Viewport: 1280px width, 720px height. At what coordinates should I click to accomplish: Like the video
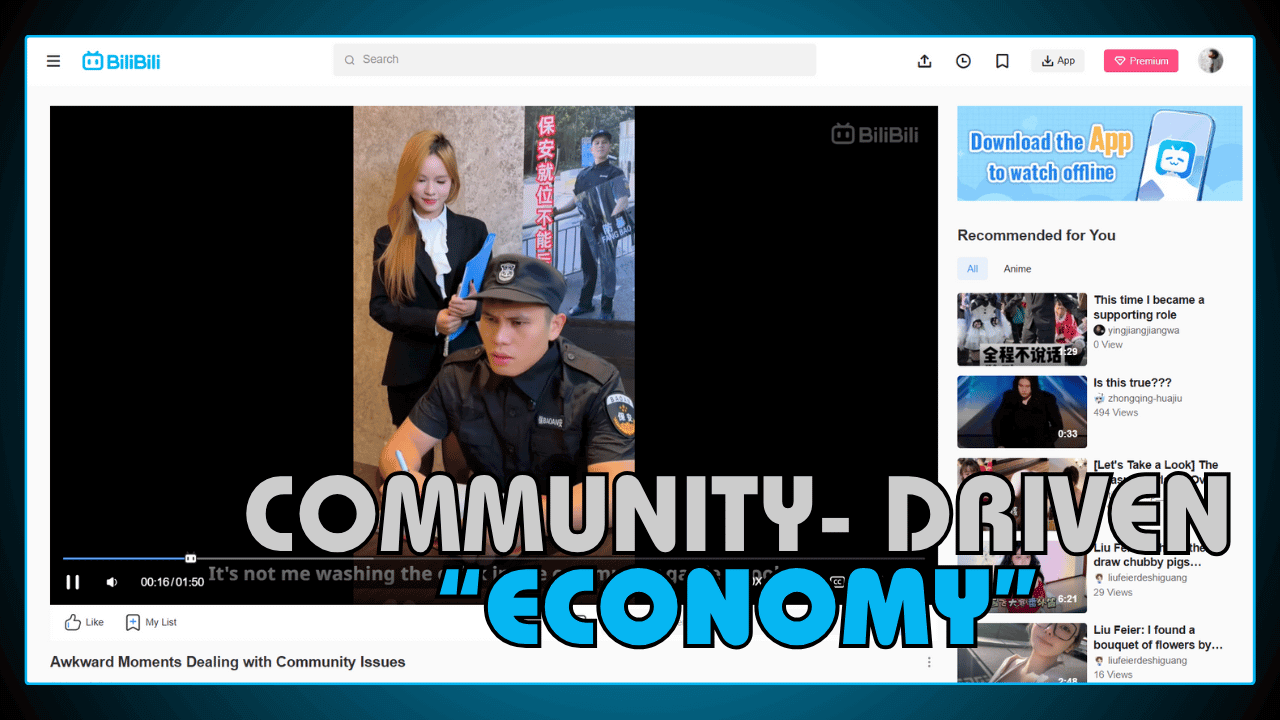click(84, 622)
